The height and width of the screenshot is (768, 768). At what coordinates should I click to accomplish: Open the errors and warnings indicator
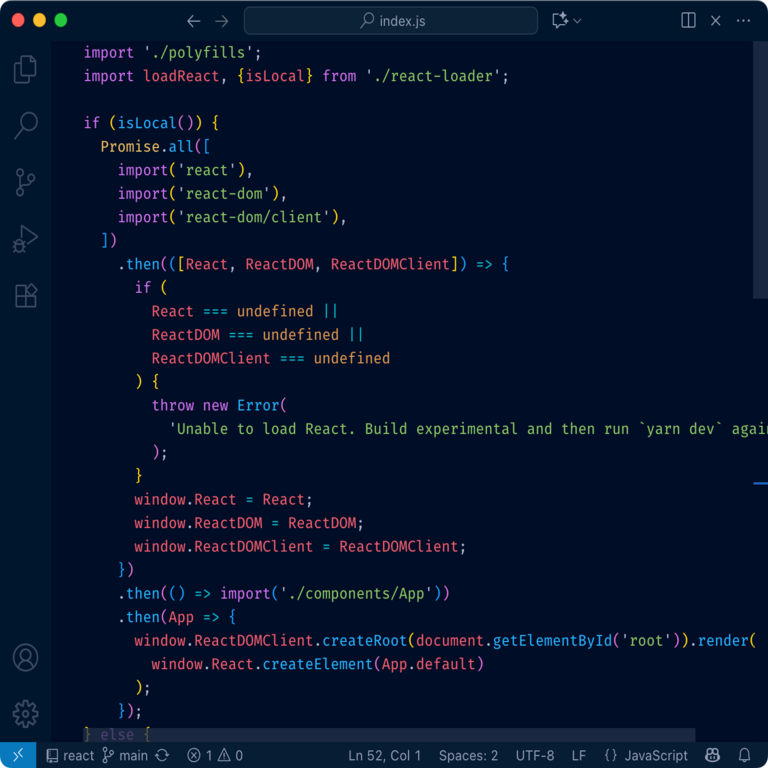point(214,756)
